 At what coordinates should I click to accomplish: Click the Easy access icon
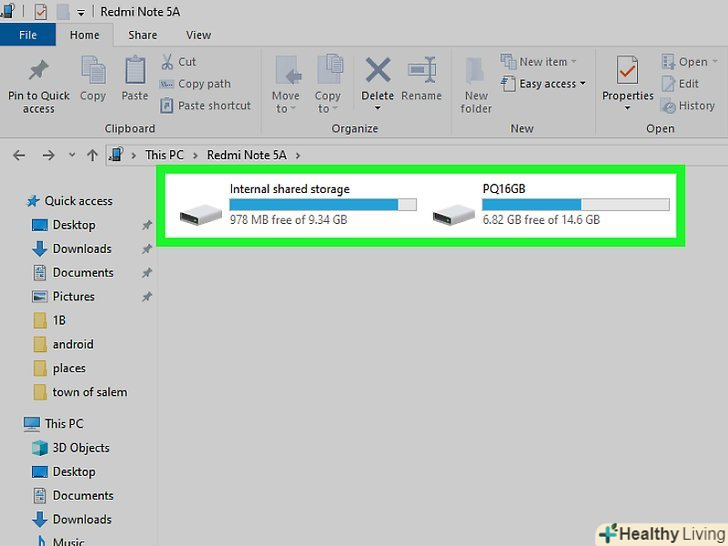(508, 84)
